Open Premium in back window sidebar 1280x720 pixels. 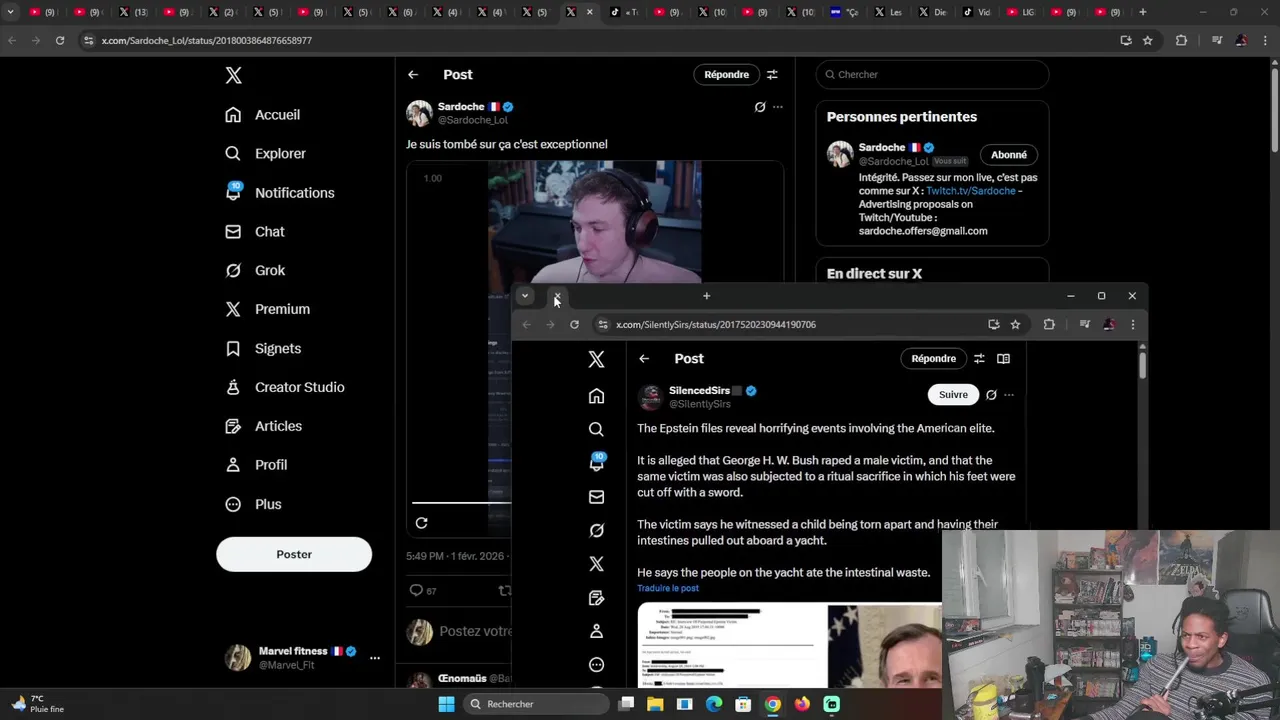tap(268, 310)
